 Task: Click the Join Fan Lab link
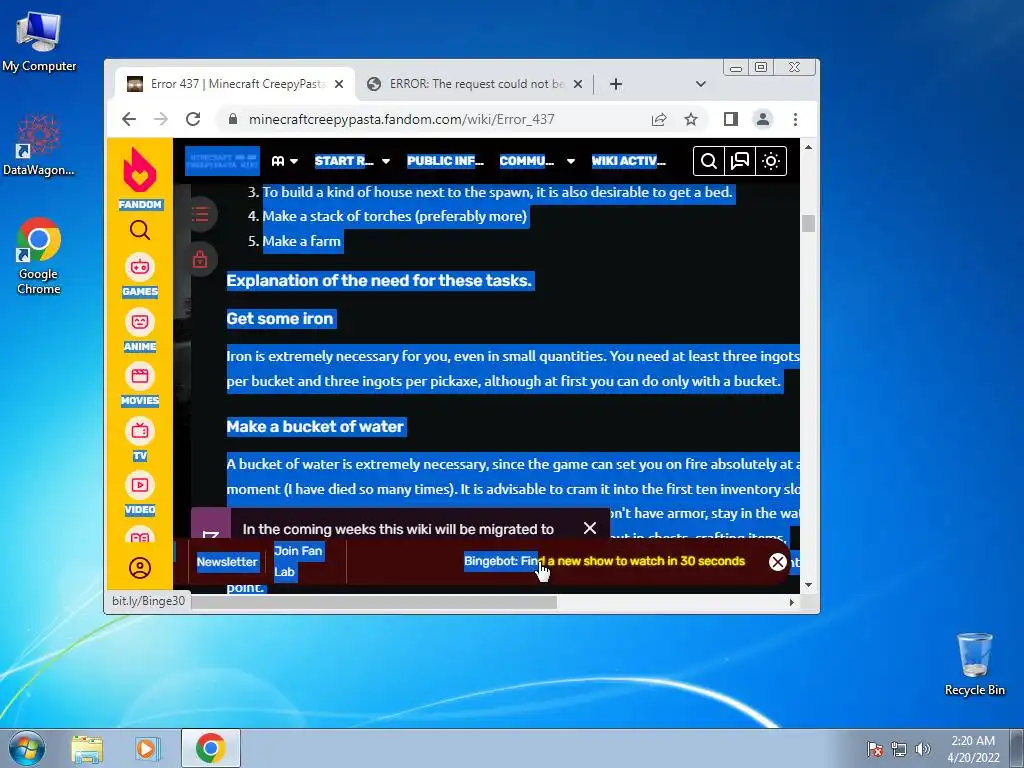point(298,561)
